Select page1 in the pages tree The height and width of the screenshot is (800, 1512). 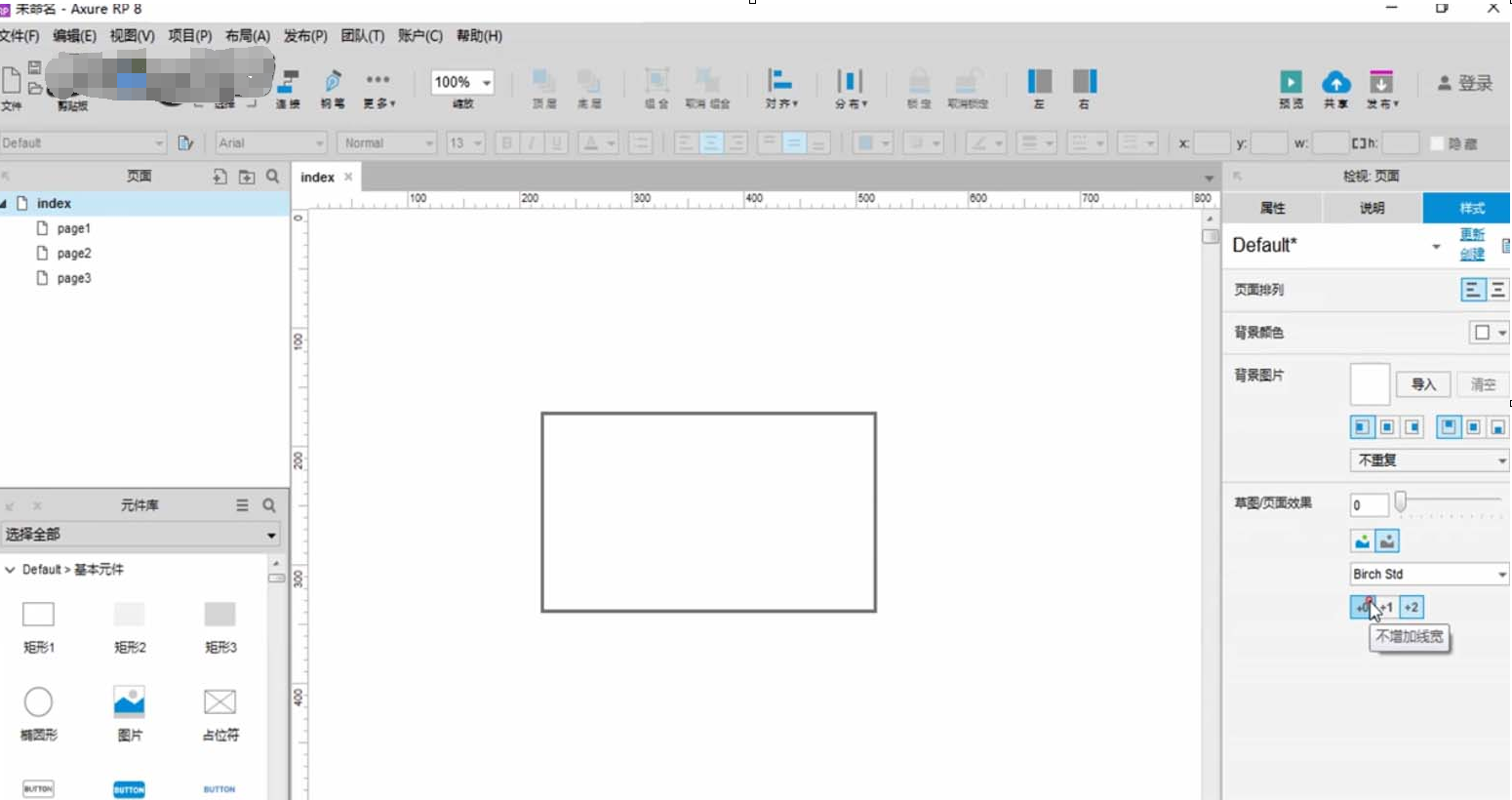point(75,228)
